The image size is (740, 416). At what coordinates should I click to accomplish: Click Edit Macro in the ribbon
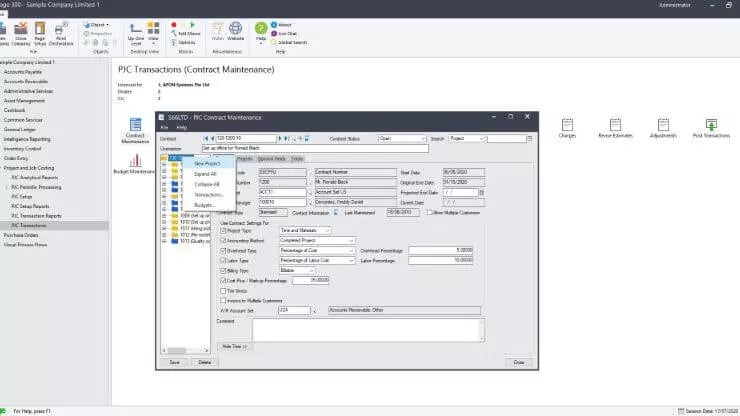(x=186, y=34)
